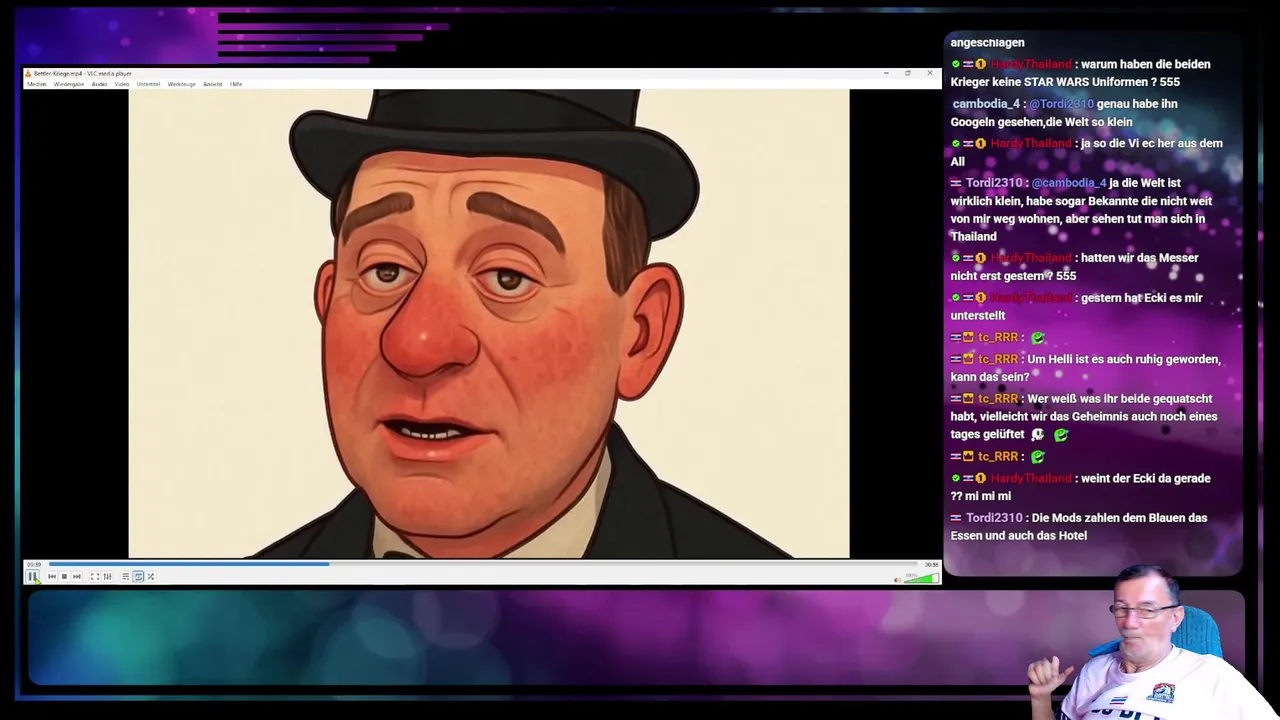
Task: Toggle shuffle playback in VLC
Action: click(150, 576)
